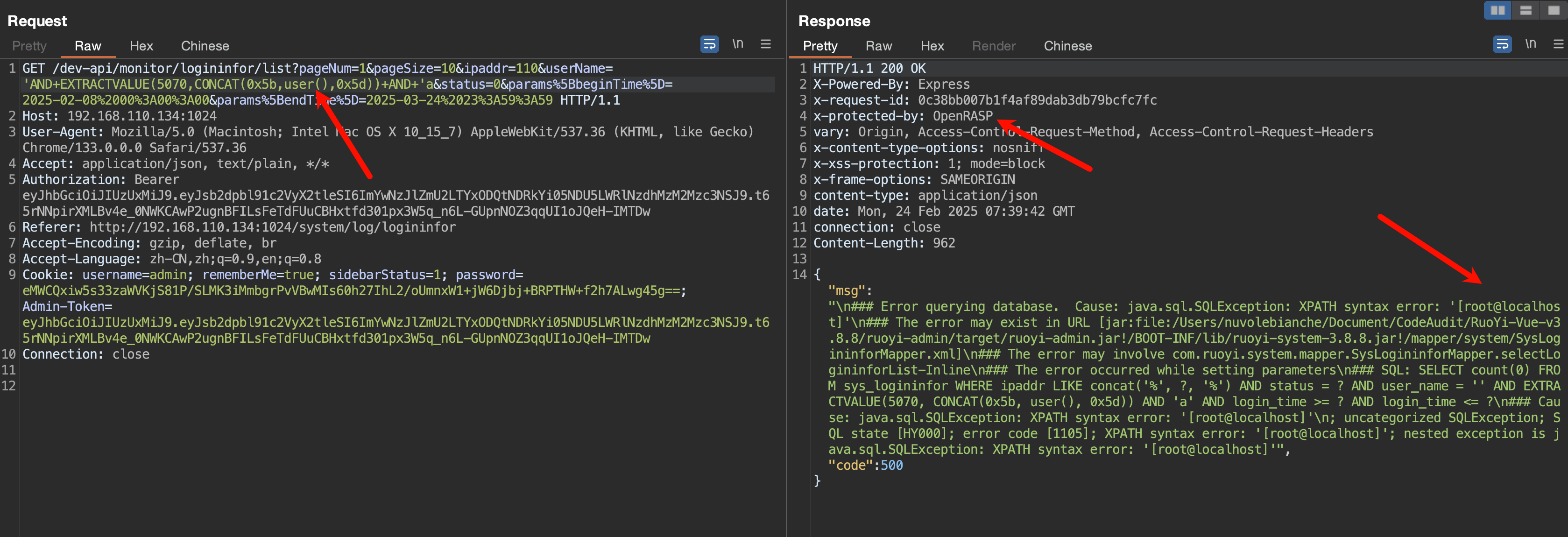Toggle word wrap icon in Request pane
The height and width of the screenshot is (537, 1568).
[709, 44]
